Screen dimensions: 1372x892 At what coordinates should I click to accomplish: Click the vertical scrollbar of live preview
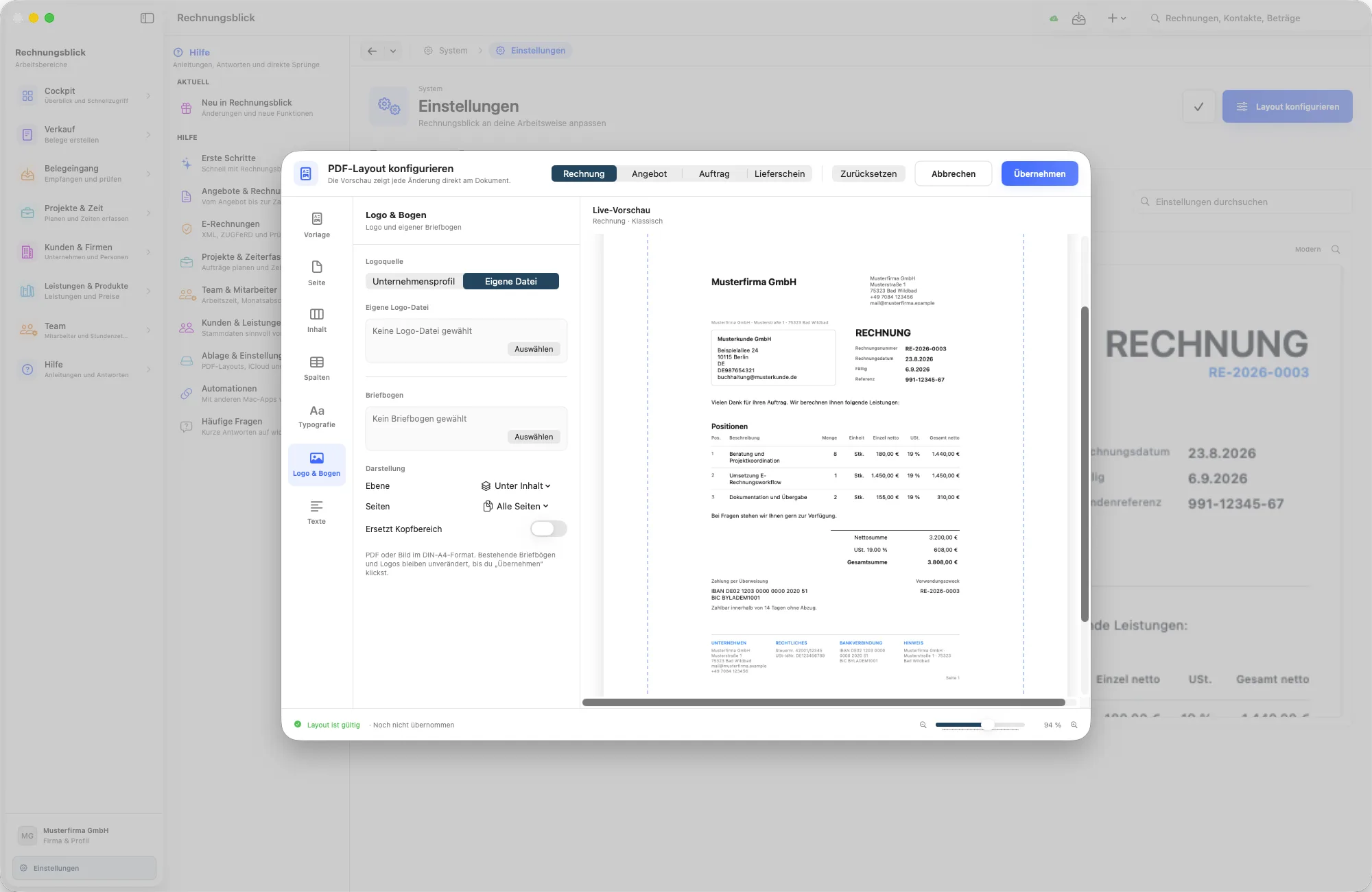pyautogui.click(x=1085, y=464)
